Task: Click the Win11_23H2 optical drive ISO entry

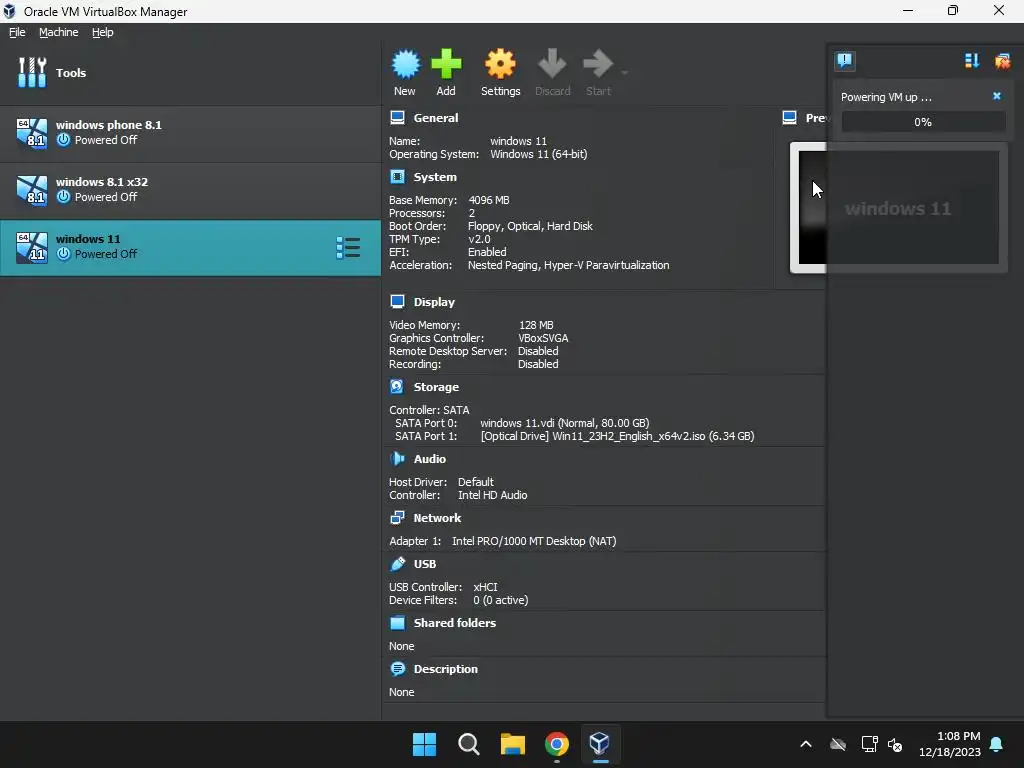Action: pos(617,436)
